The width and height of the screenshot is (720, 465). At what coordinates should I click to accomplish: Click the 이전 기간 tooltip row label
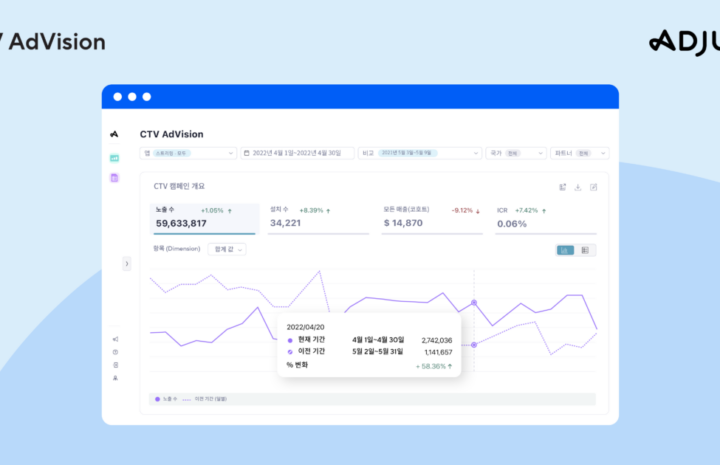pos(311,351)
